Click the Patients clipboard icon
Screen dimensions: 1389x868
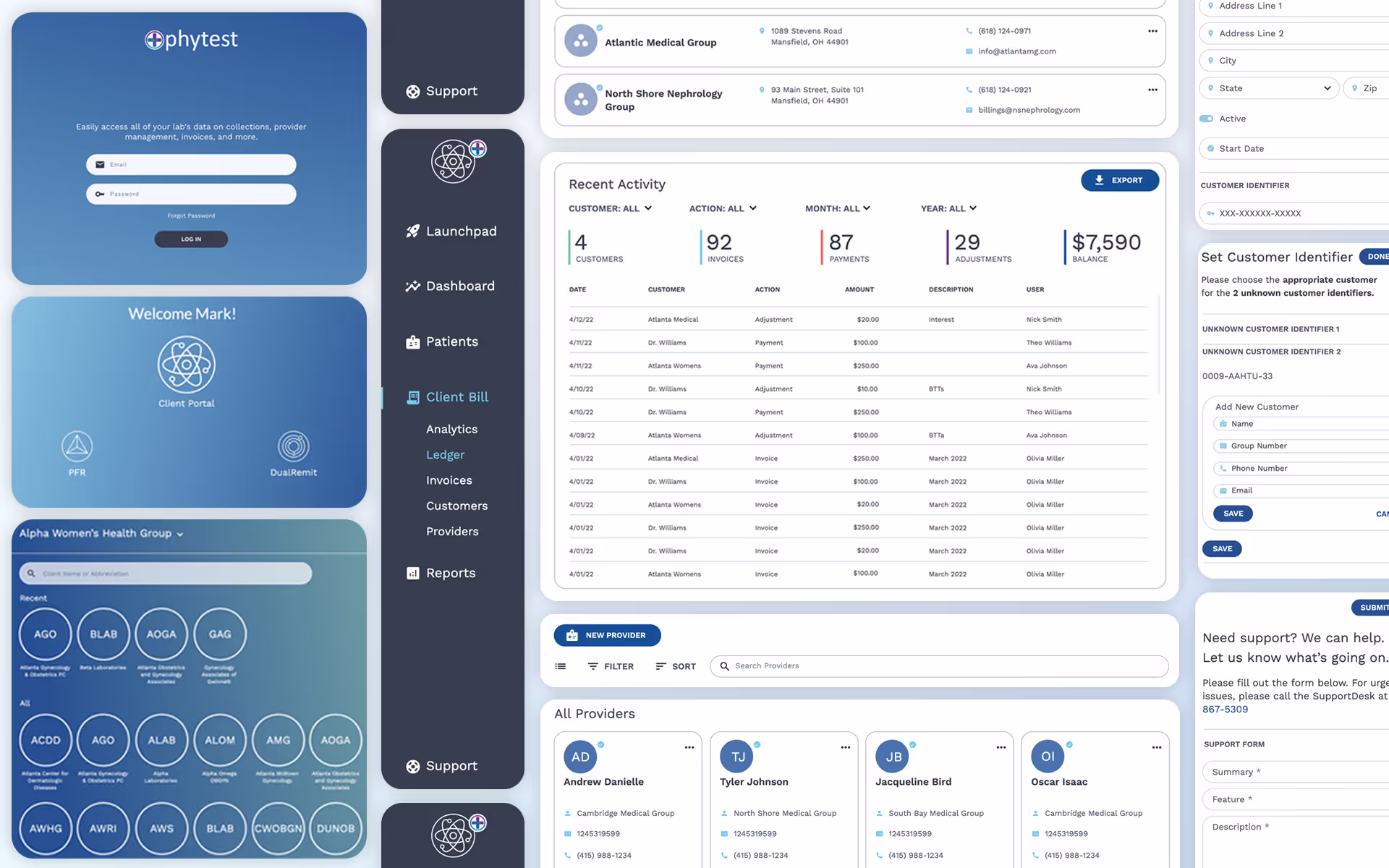coord(412,342)
